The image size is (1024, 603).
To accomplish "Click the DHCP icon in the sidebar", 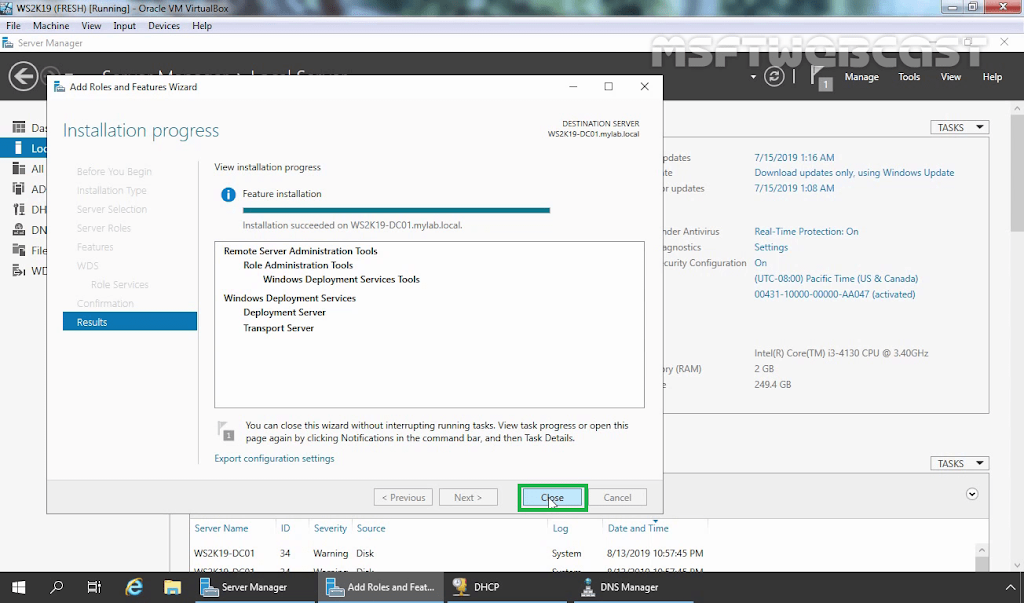I will pos(19,209).
